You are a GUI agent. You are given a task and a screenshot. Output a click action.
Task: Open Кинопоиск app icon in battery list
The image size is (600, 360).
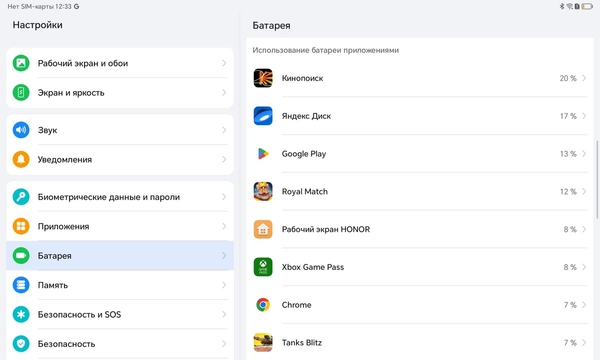pyautogui.click(x=263, y=78)
